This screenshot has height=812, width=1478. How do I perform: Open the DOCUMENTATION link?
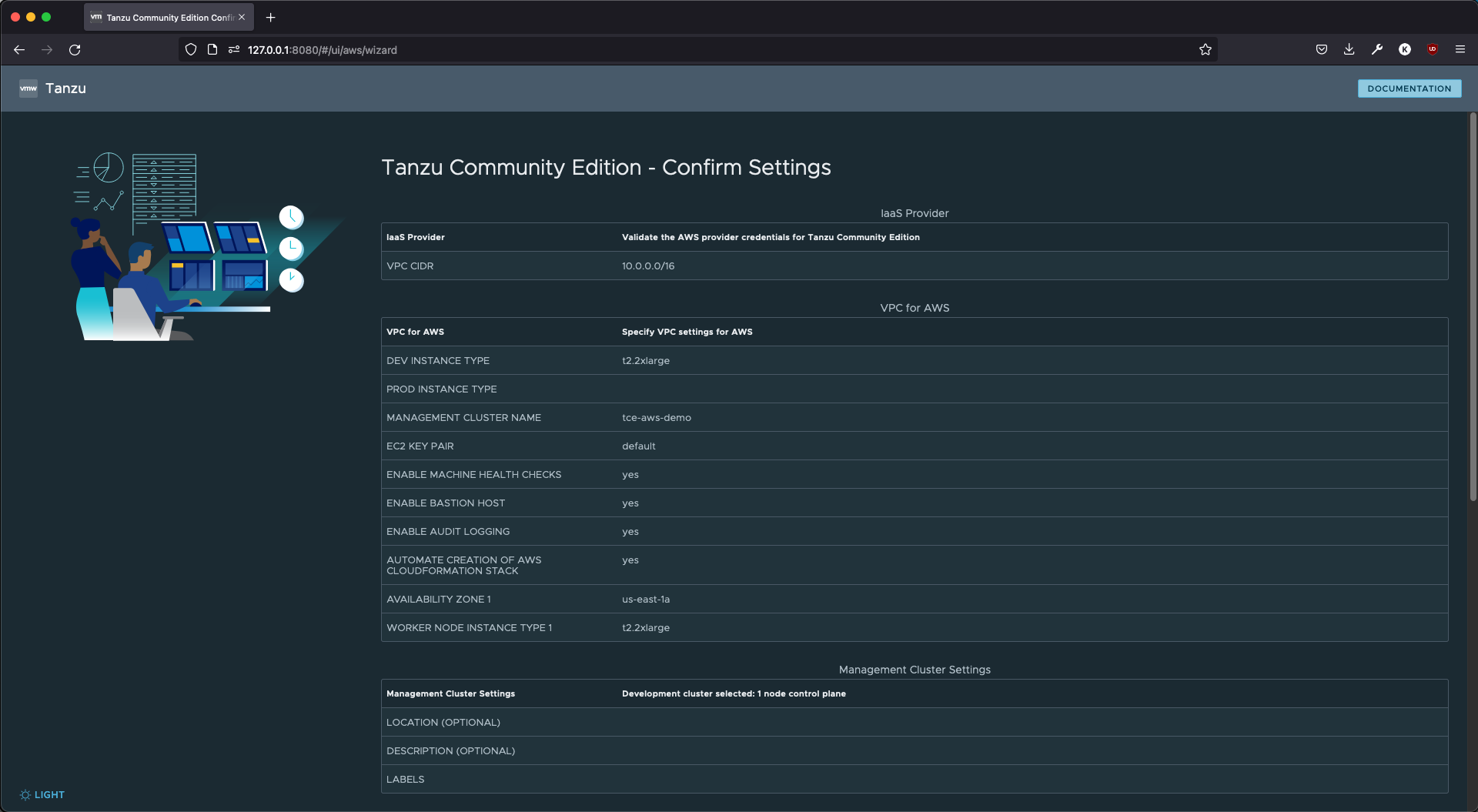coord(1409,89)
